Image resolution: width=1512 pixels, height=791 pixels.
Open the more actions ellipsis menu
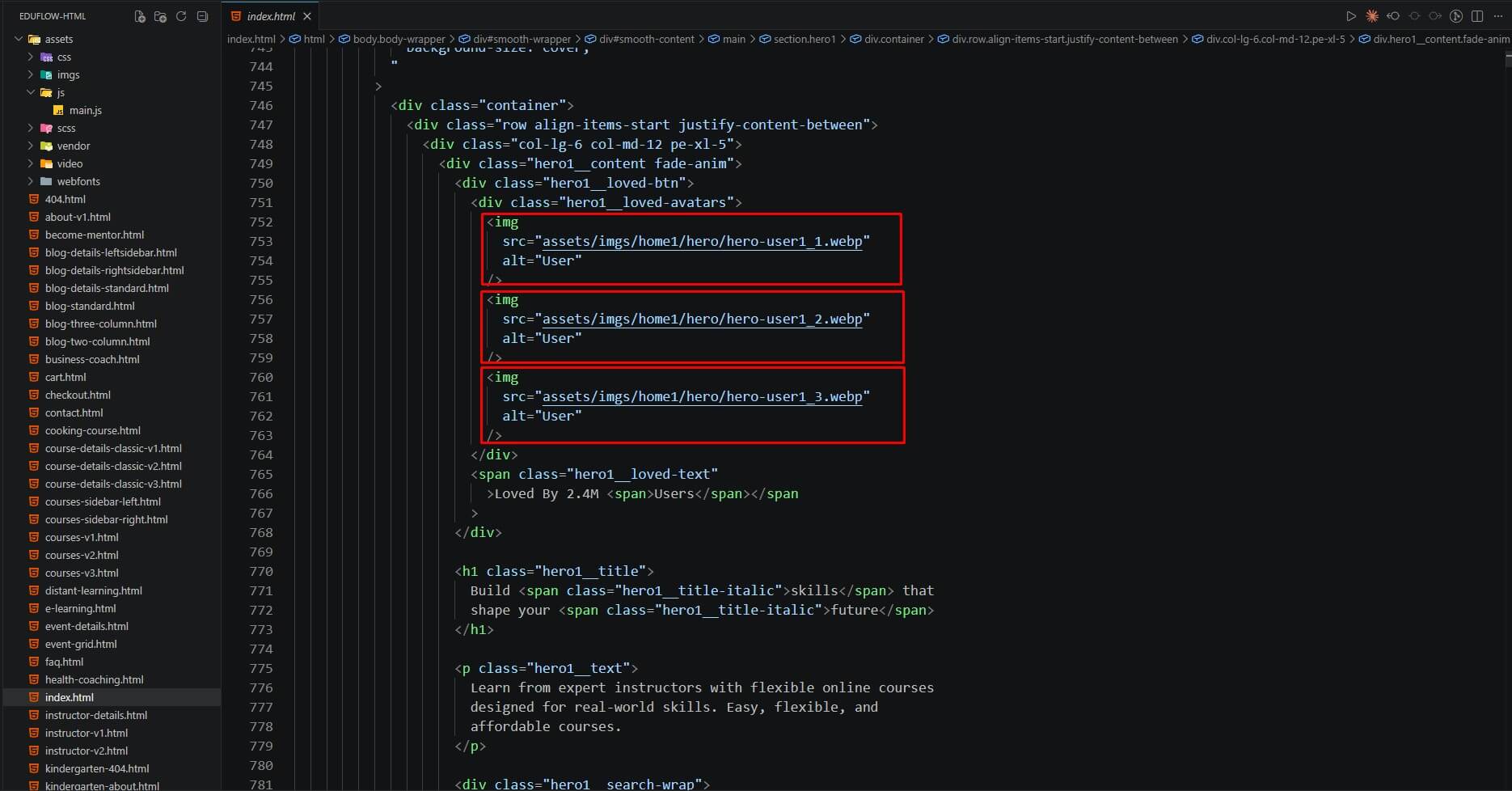(1497, 16)
